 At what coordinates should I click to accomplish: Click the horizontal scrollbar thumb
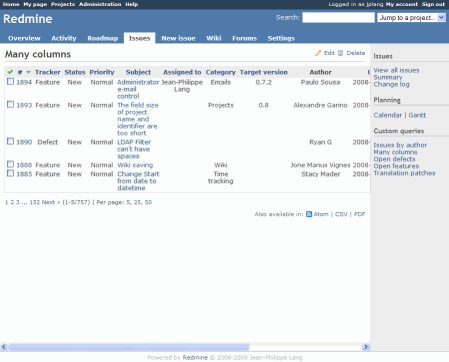(129, 347)
